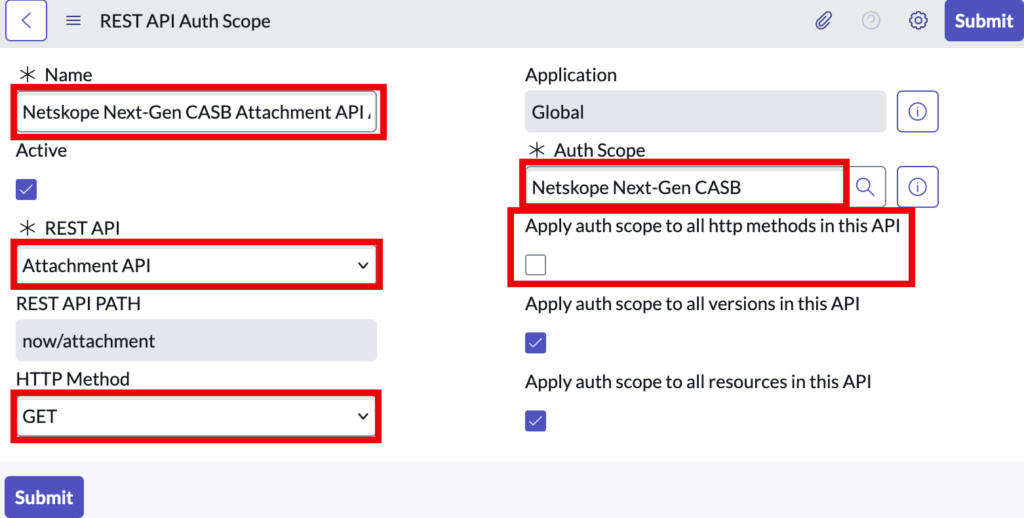Toggle the Active checkbox
The width and height of the screenshot is (1024, 518).
click(x=26, y=189)
